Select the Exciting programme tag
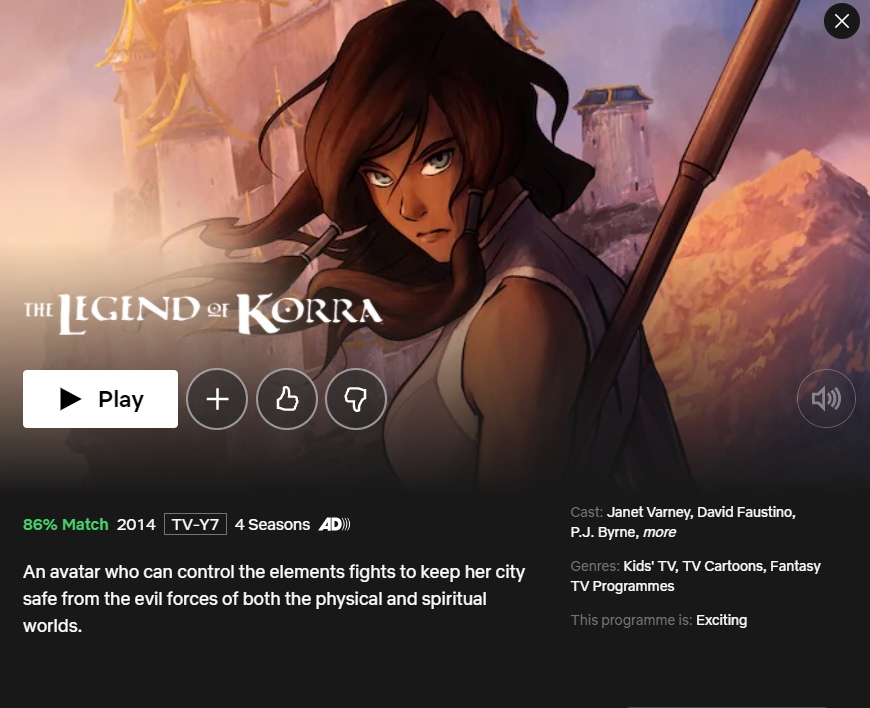Image resolution: width=870 pixels, height=708 pixels. point(721,620)
